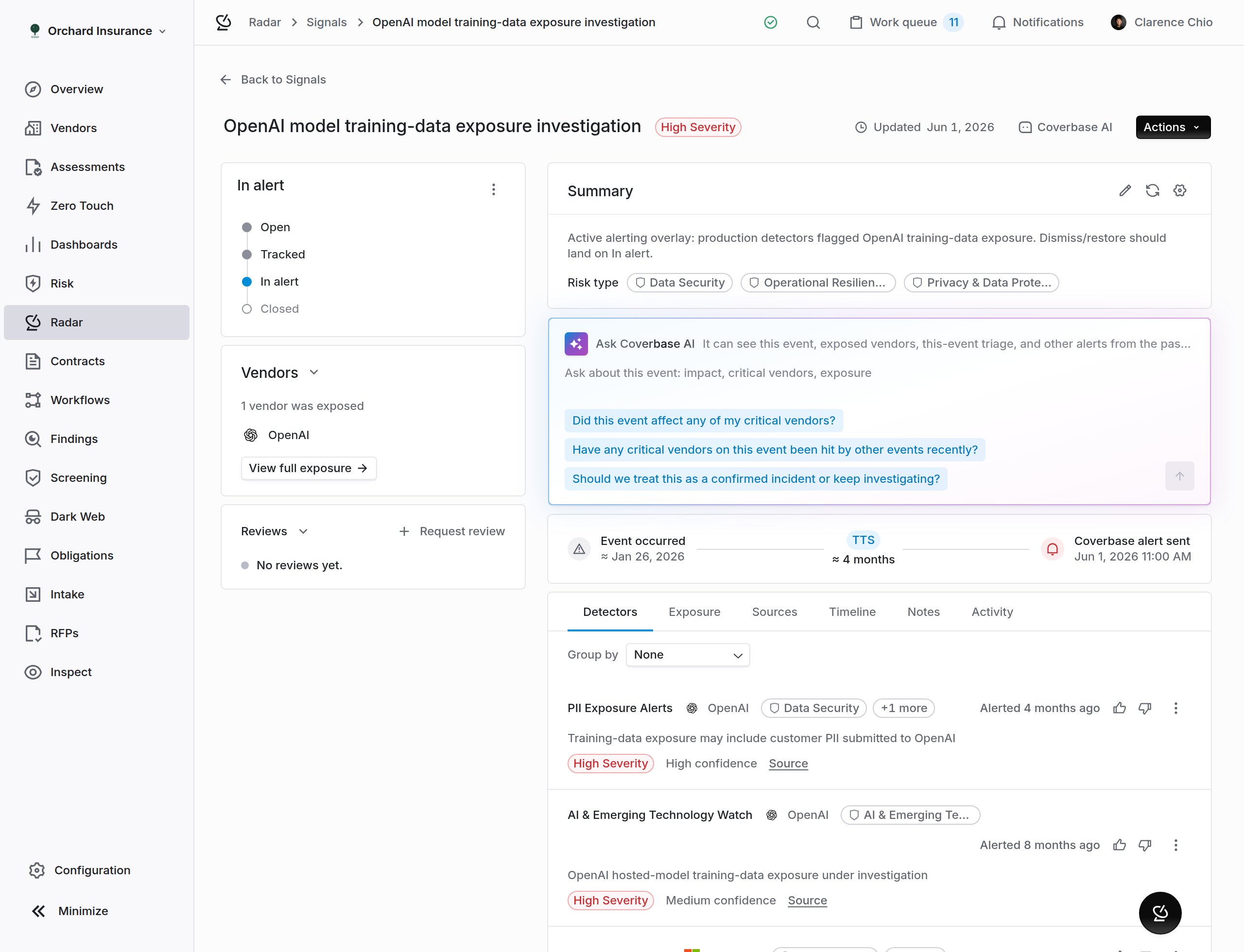This screenshot has height=952, width=1244.
Task: Switch to the Timeline tab
Action: click(852, 612)
